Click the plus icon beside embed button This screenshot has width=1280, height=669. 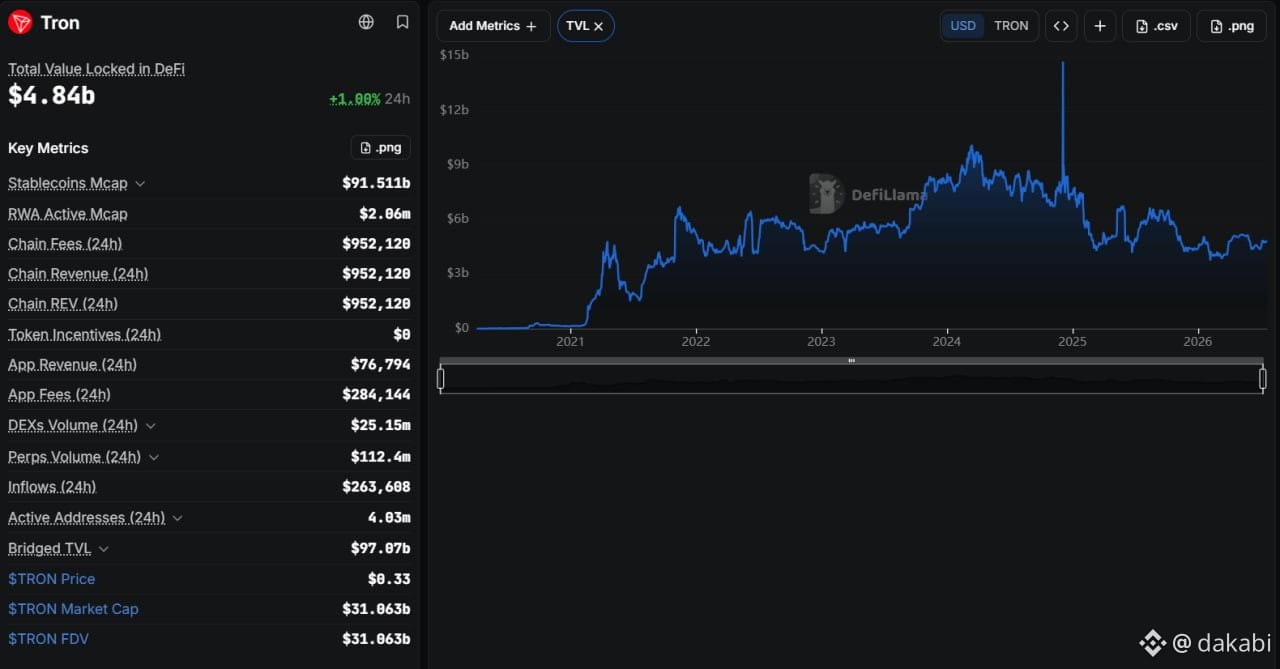(1100, 26)
